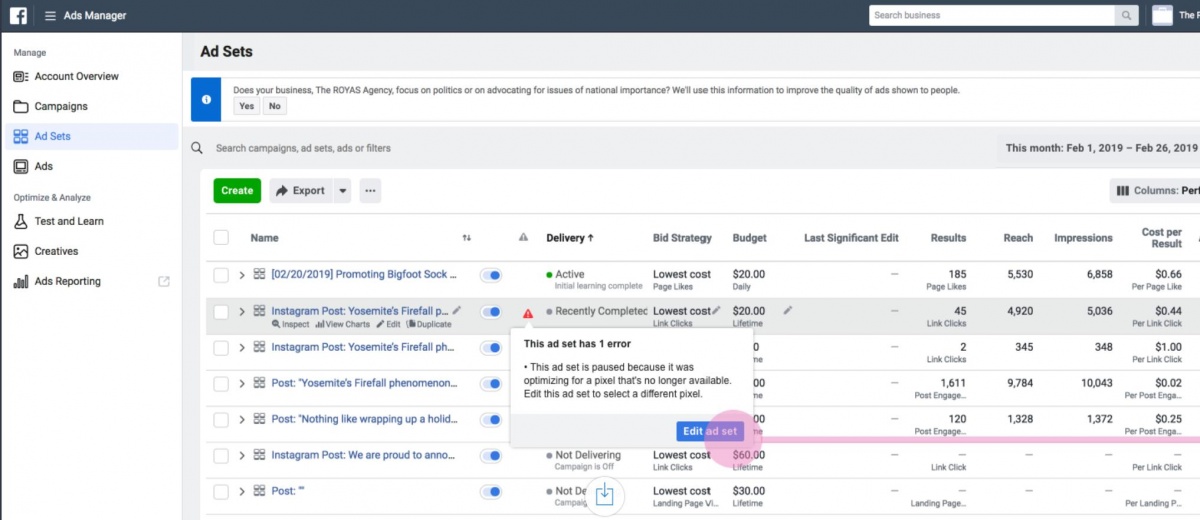
Task: Click the Facebook logo icon
Action: click(18, 16)
